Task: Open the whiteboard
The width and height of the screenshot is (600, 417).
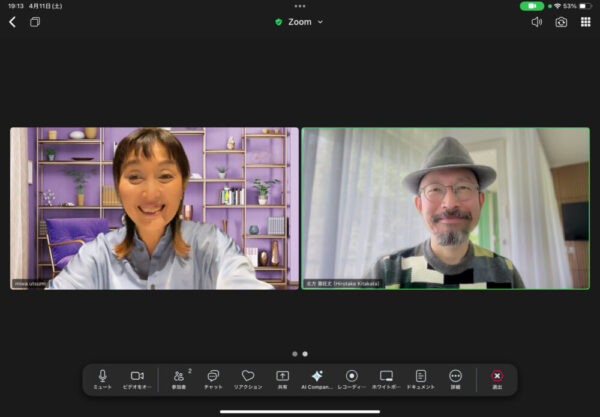Action: tap(386, 377)
